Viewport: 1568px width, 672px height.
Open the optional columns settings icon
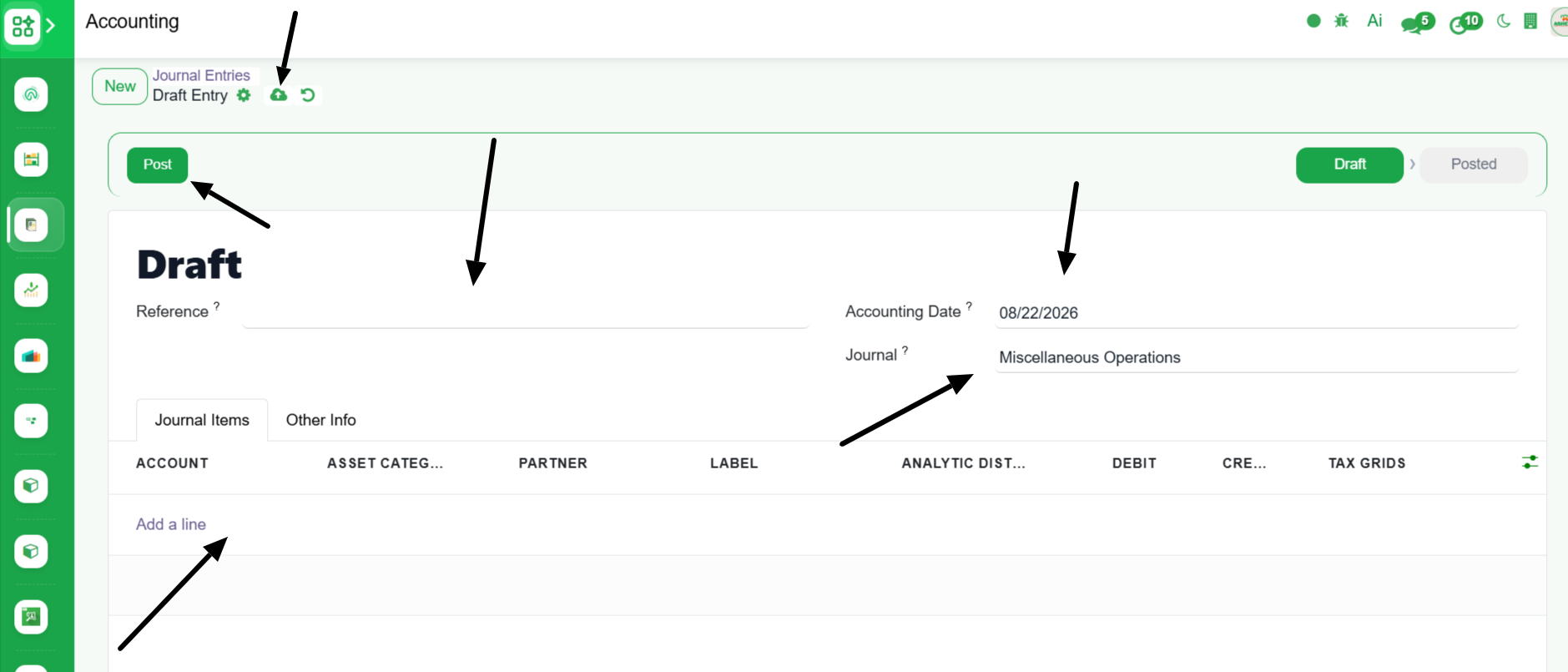point(1530,462)
